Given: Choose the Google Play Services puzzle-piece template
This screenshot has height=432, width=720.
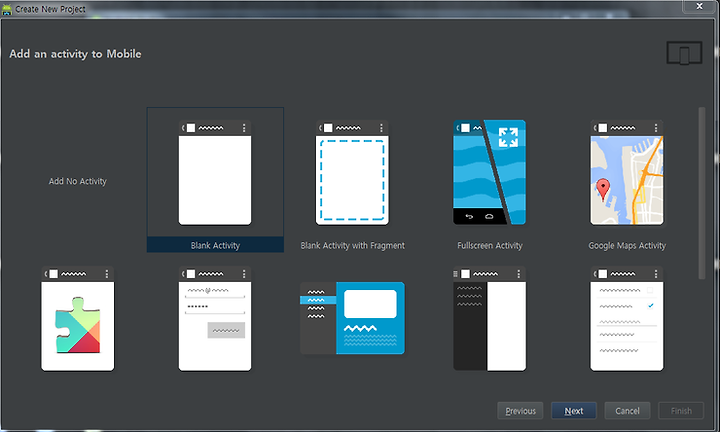Looking at the screenshot, I should tap(78, 319).
